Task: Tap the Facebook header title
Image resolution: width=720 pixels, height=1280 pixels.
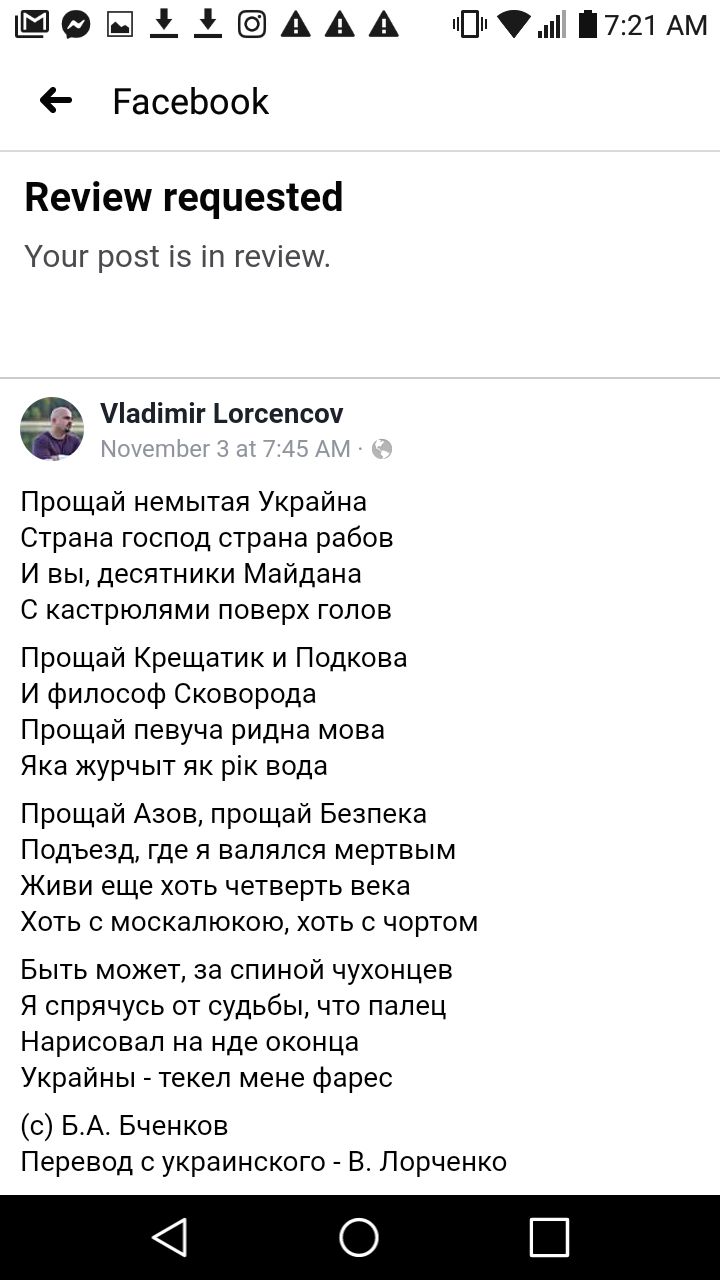Action: [x=190, y=101]
